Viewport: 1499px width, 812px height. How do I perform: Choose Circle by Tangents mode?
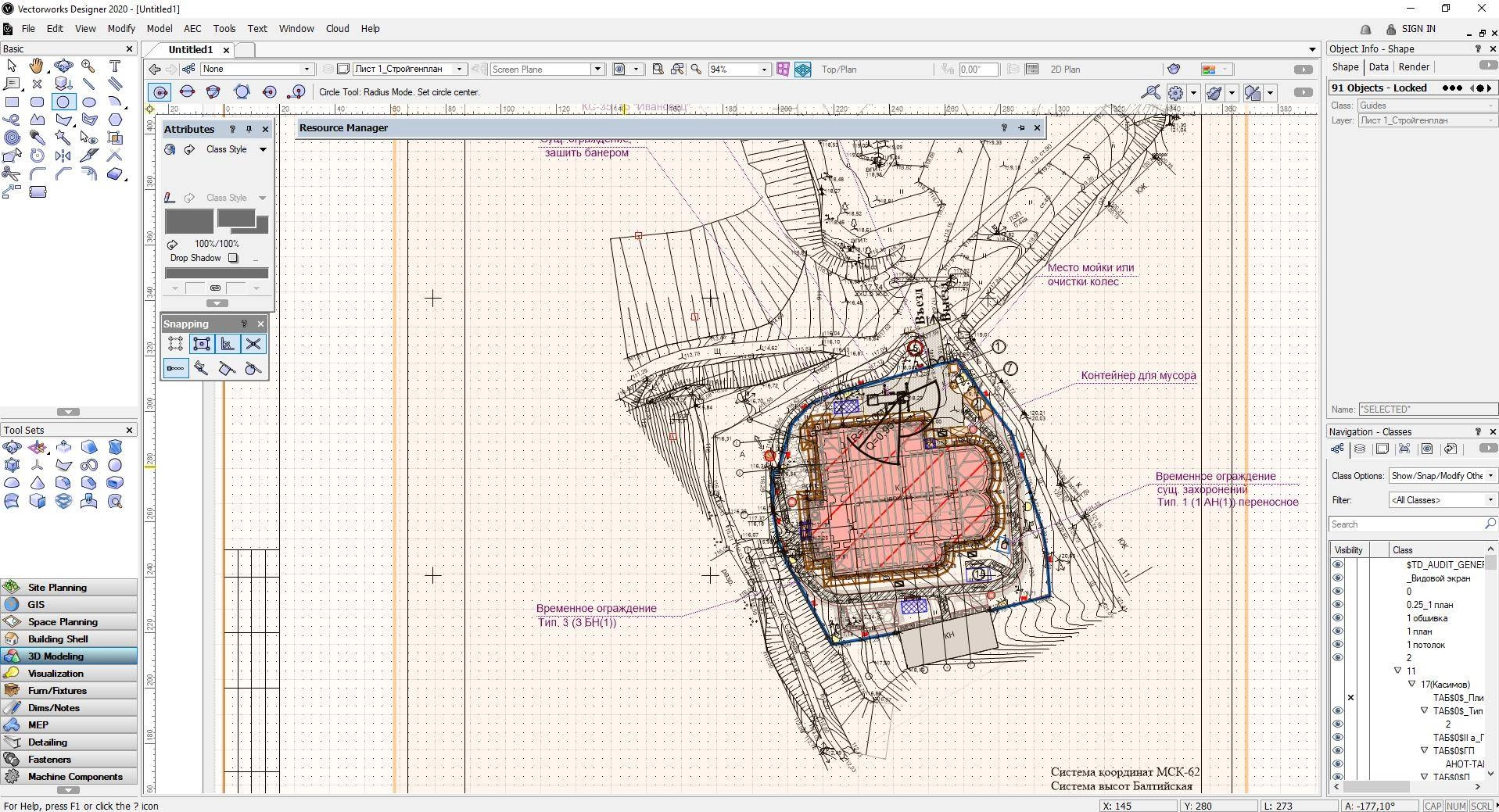[242, 92]
